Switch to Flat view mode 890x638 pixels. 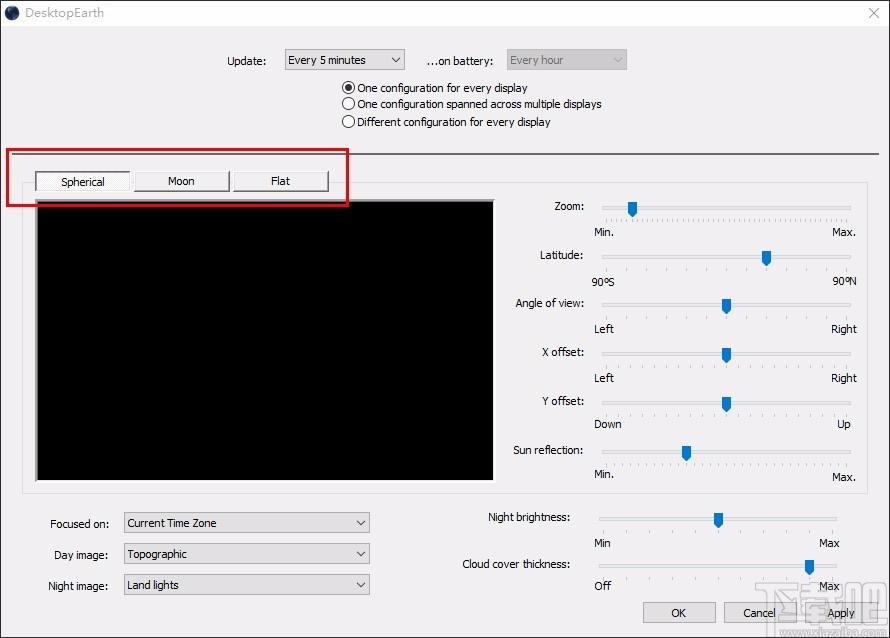[280, 181]
